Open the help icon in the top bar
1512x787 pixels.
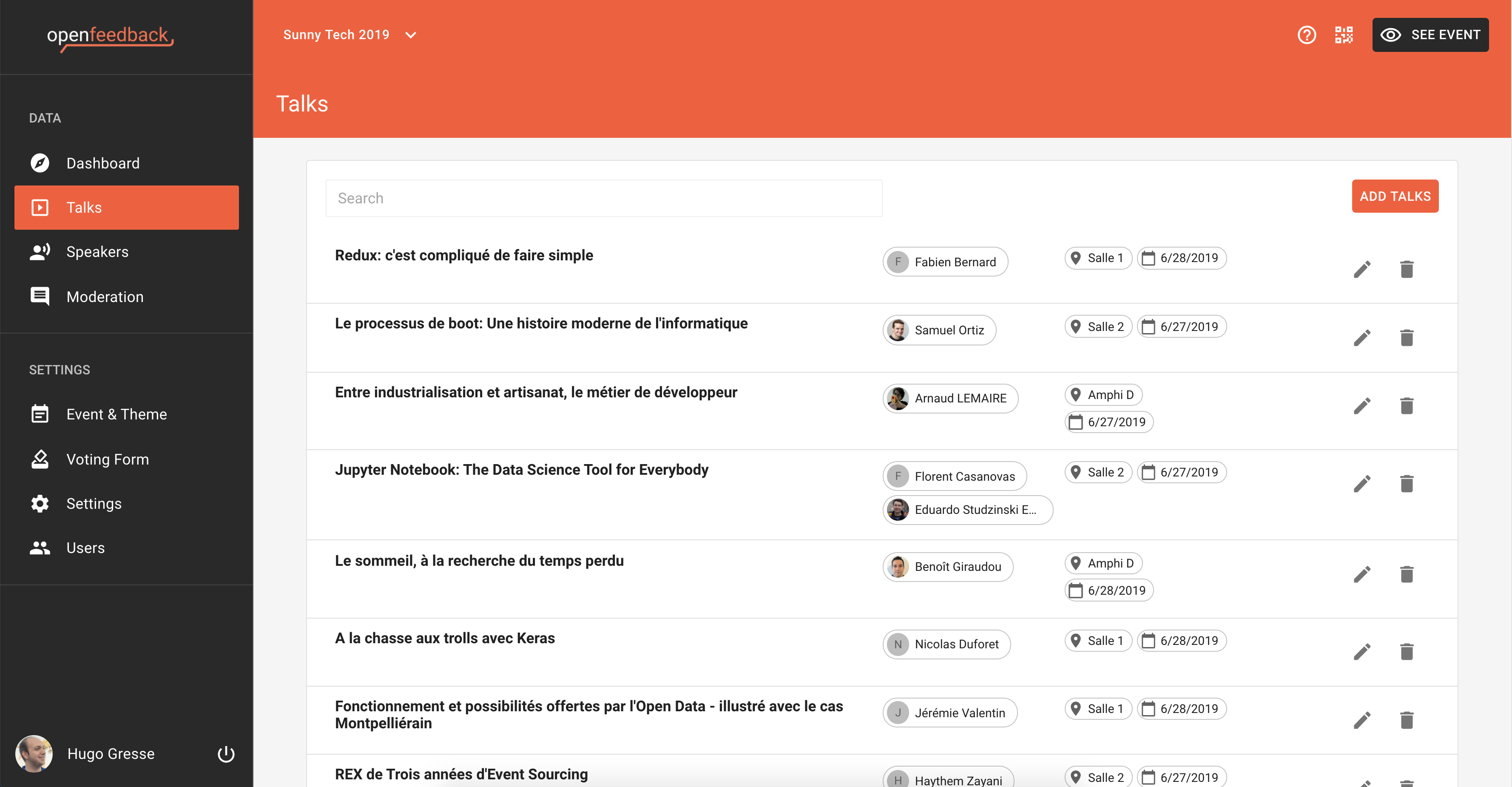(x=1307, y=34)
